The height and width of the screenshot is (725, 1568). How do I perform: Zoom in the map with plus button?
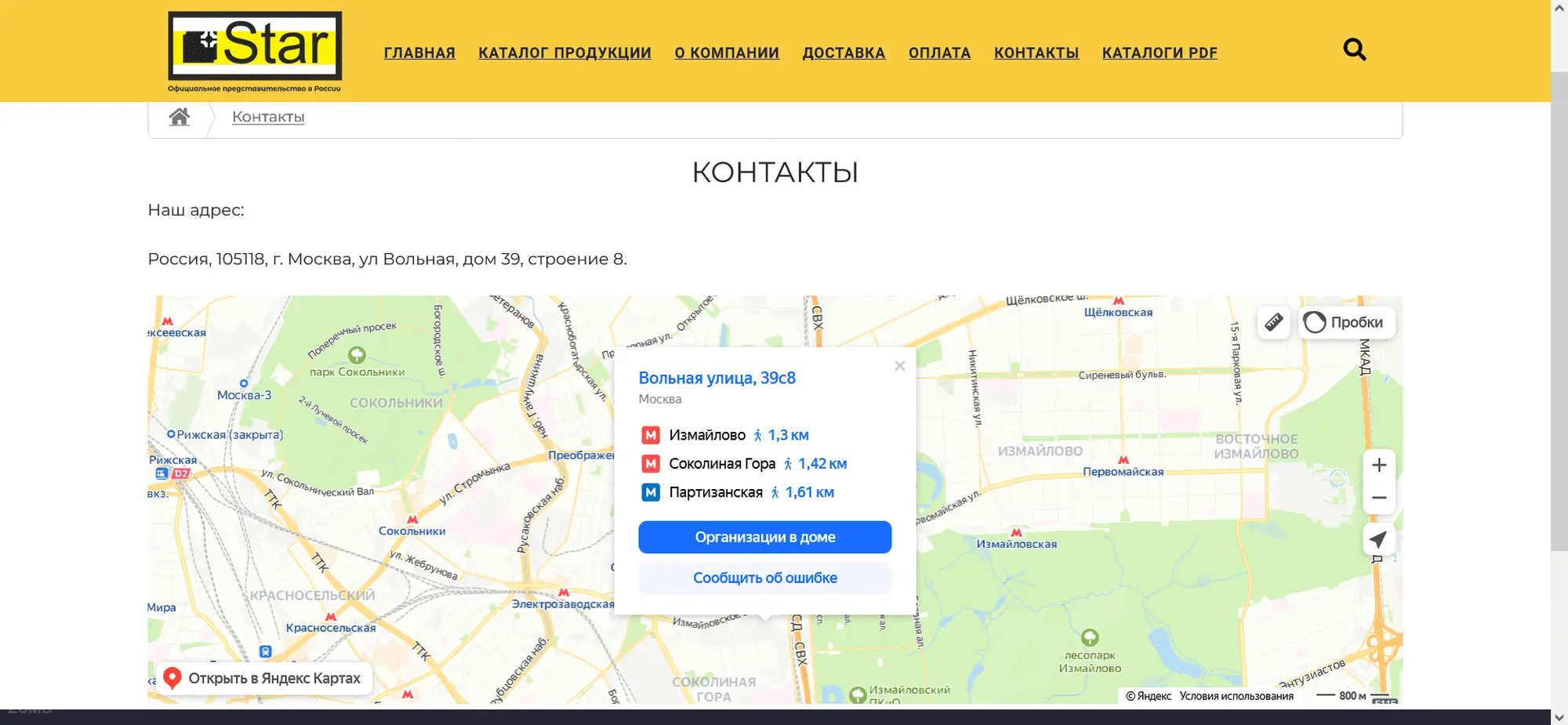(x=1379, y=465)
